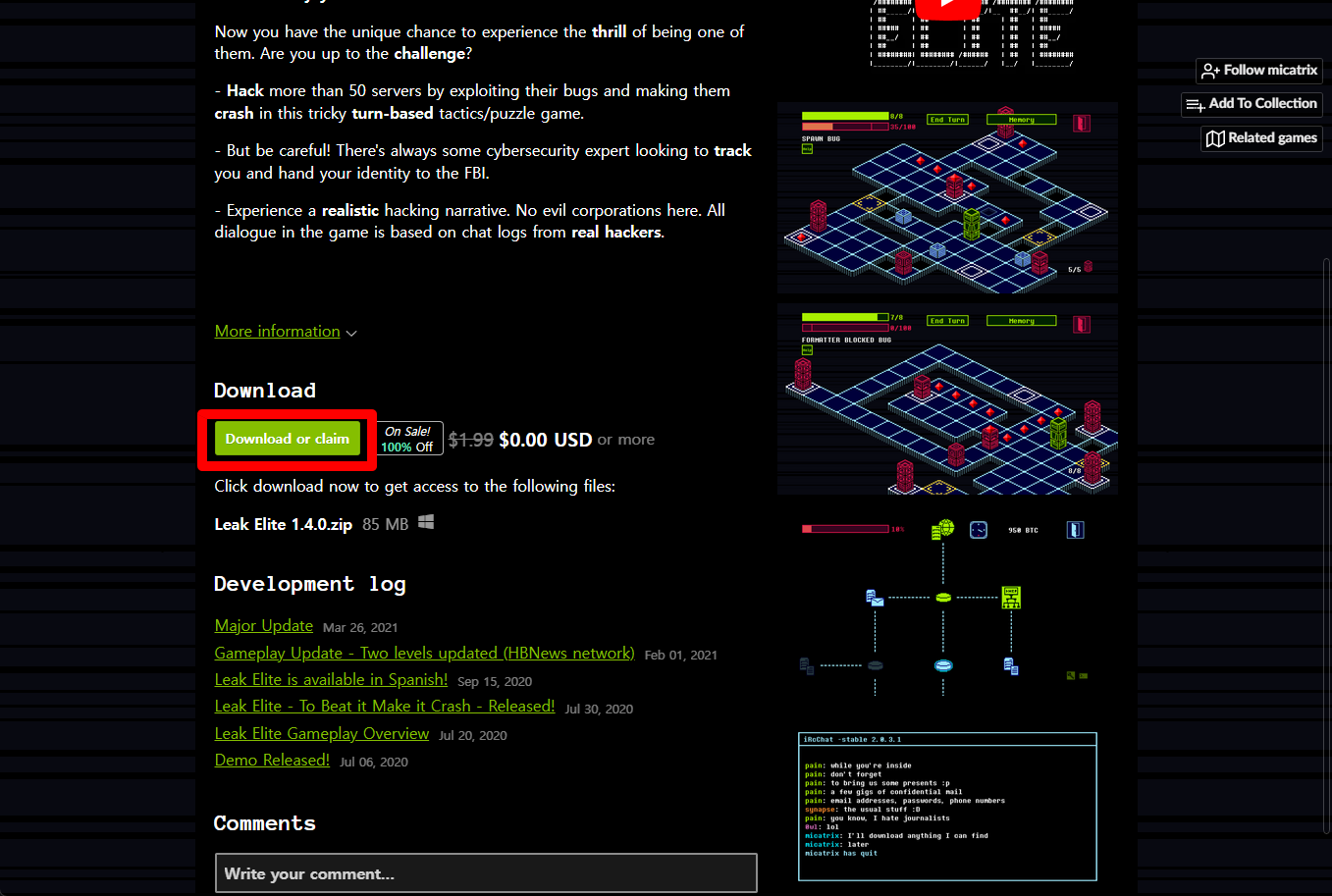
Task: Click the $0.00 USD price text
Action: 546,440
